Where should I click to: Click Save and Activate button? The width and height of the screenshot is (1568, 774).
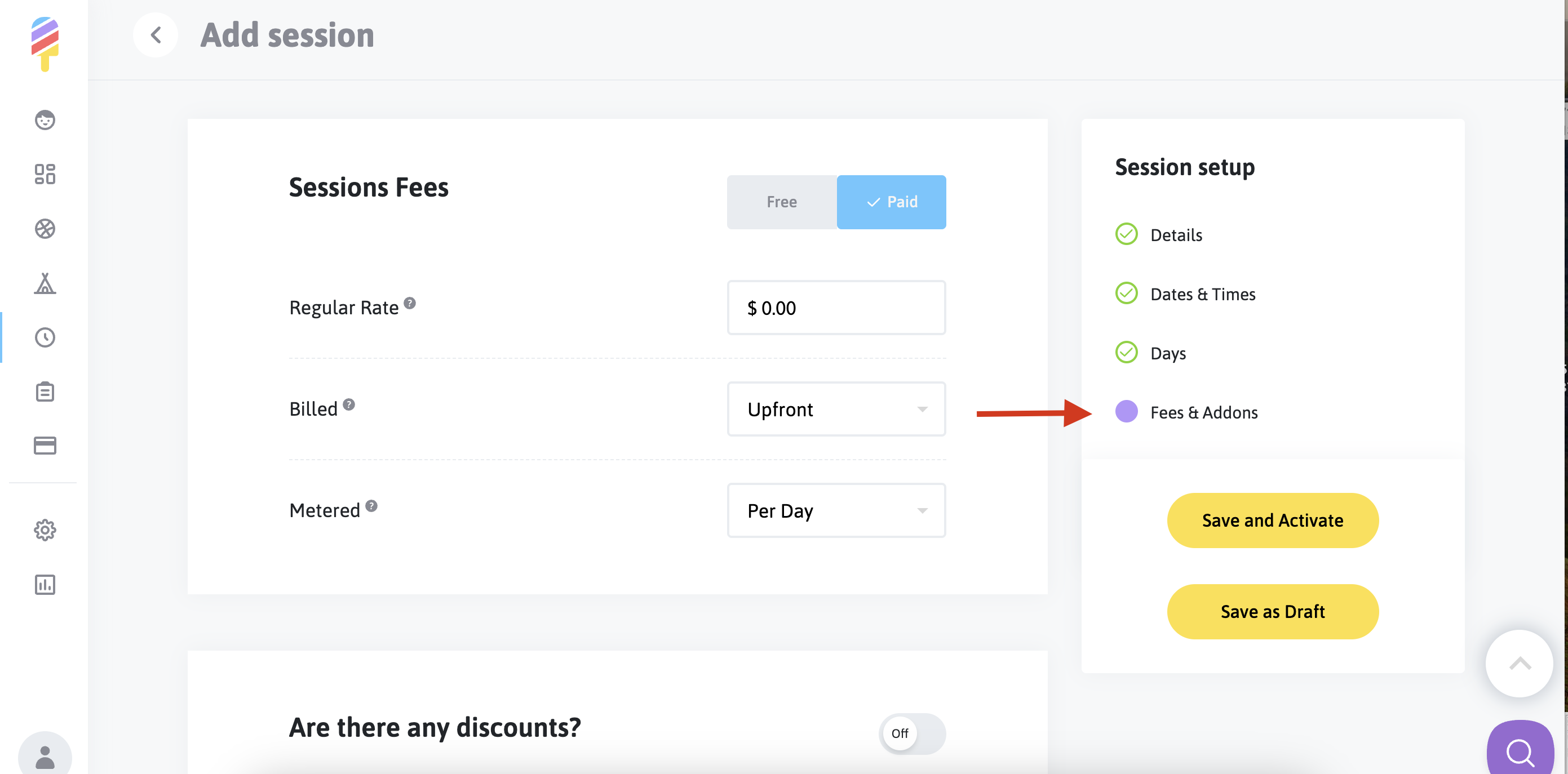coord(1272,521)
